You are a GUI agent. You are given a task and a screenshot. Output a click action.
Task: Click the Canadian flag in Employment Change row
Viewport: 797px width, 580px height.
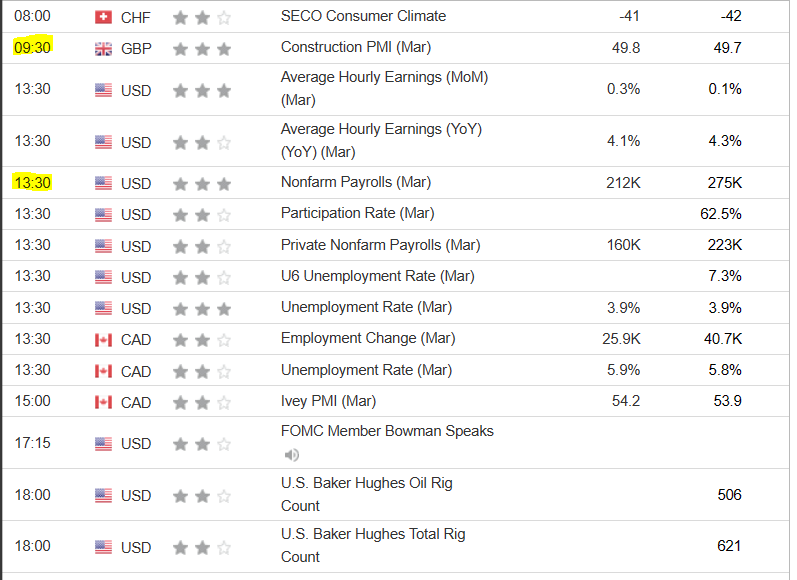point(103,340)
